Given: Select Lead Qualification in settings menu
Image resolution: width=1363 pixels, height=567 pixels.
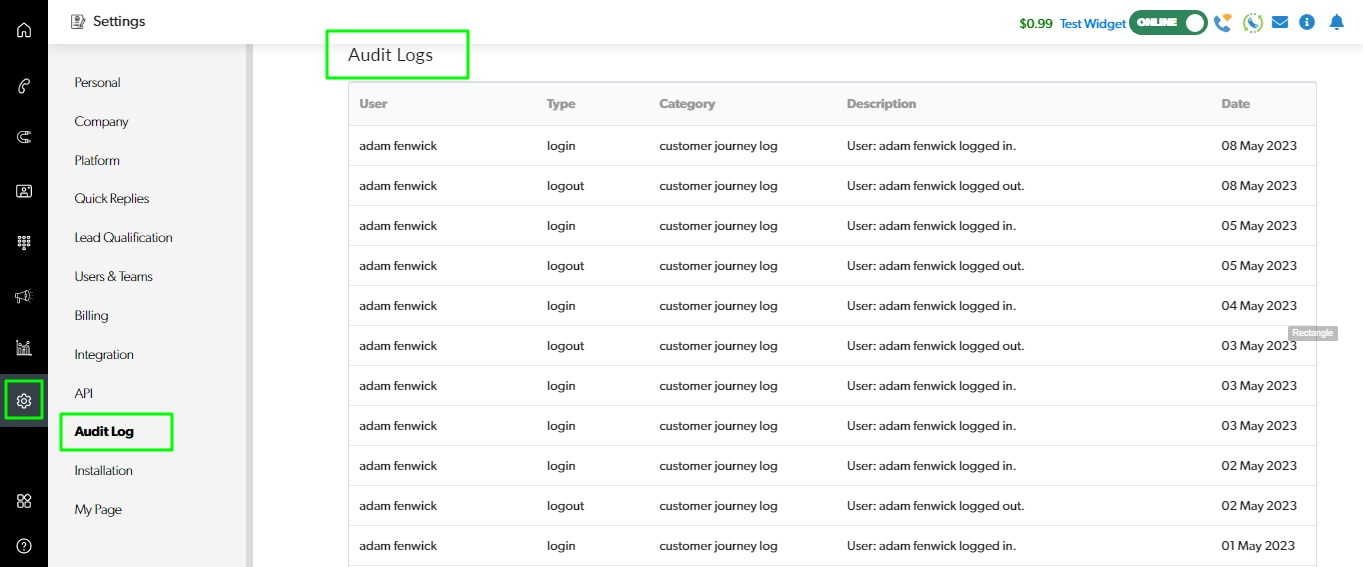Looking at the screenshot, I should point(123,238).
